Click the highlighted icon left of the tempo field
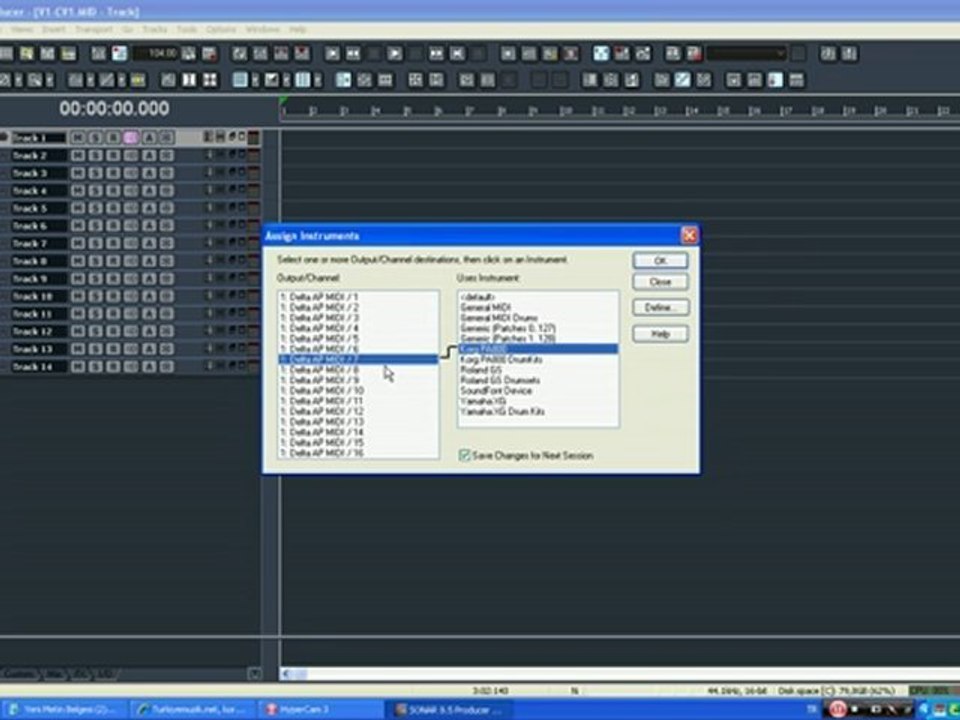 [x=119, y=54]
